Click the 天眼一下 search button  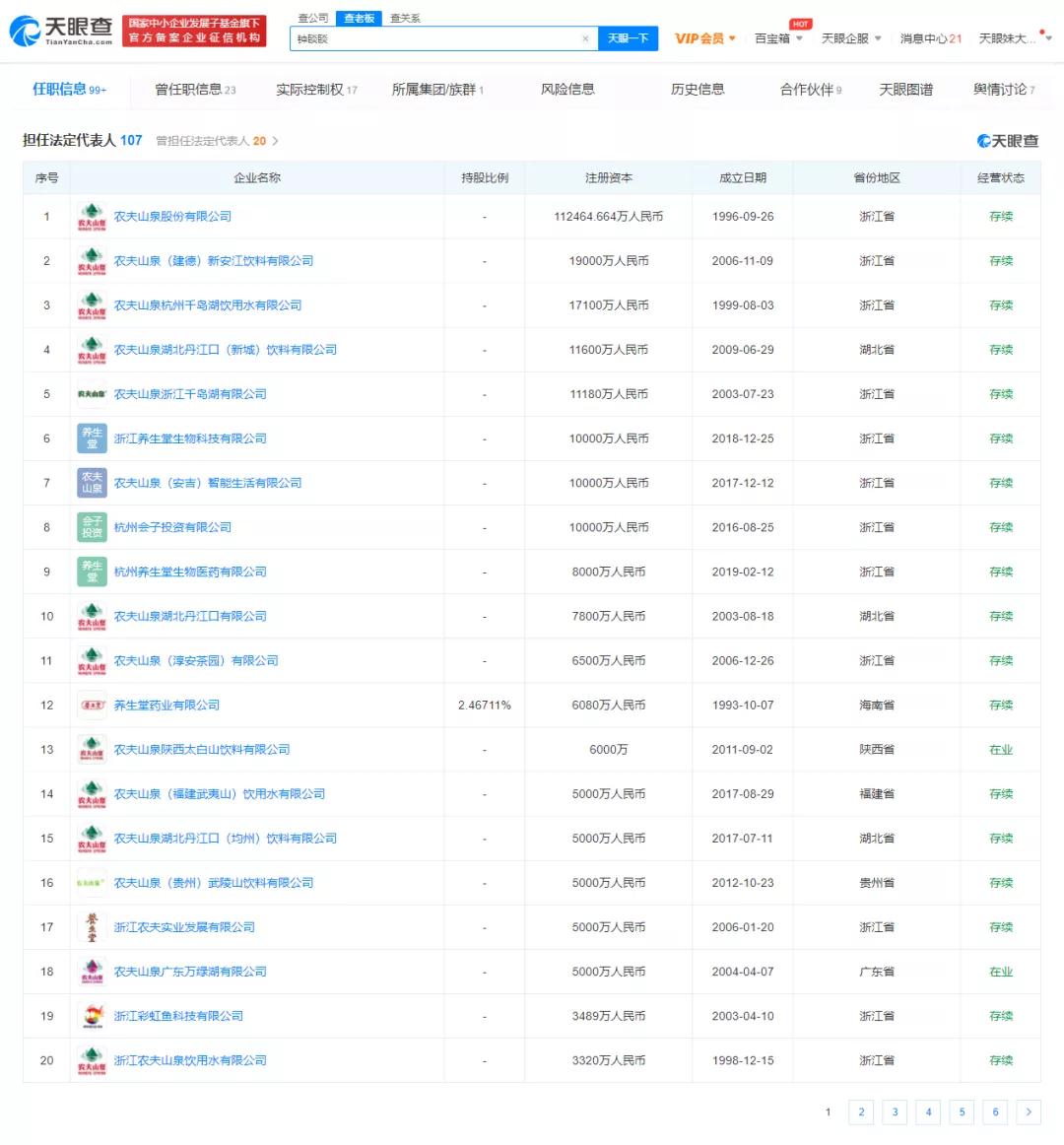[x=629, y=37]
